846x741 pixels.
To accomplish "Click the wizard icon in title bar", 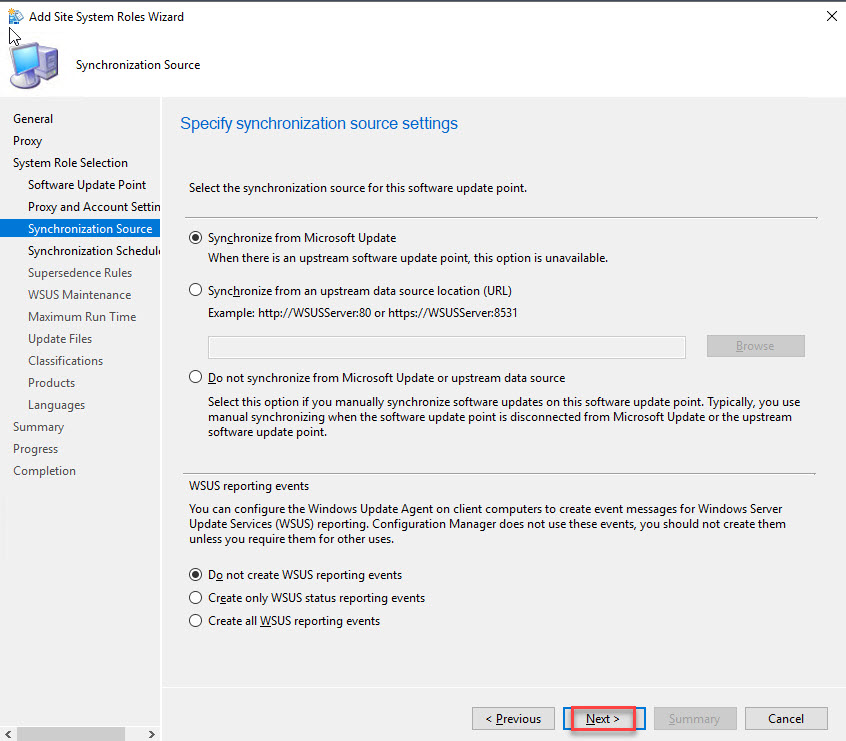I will click(x=15, y=16).
